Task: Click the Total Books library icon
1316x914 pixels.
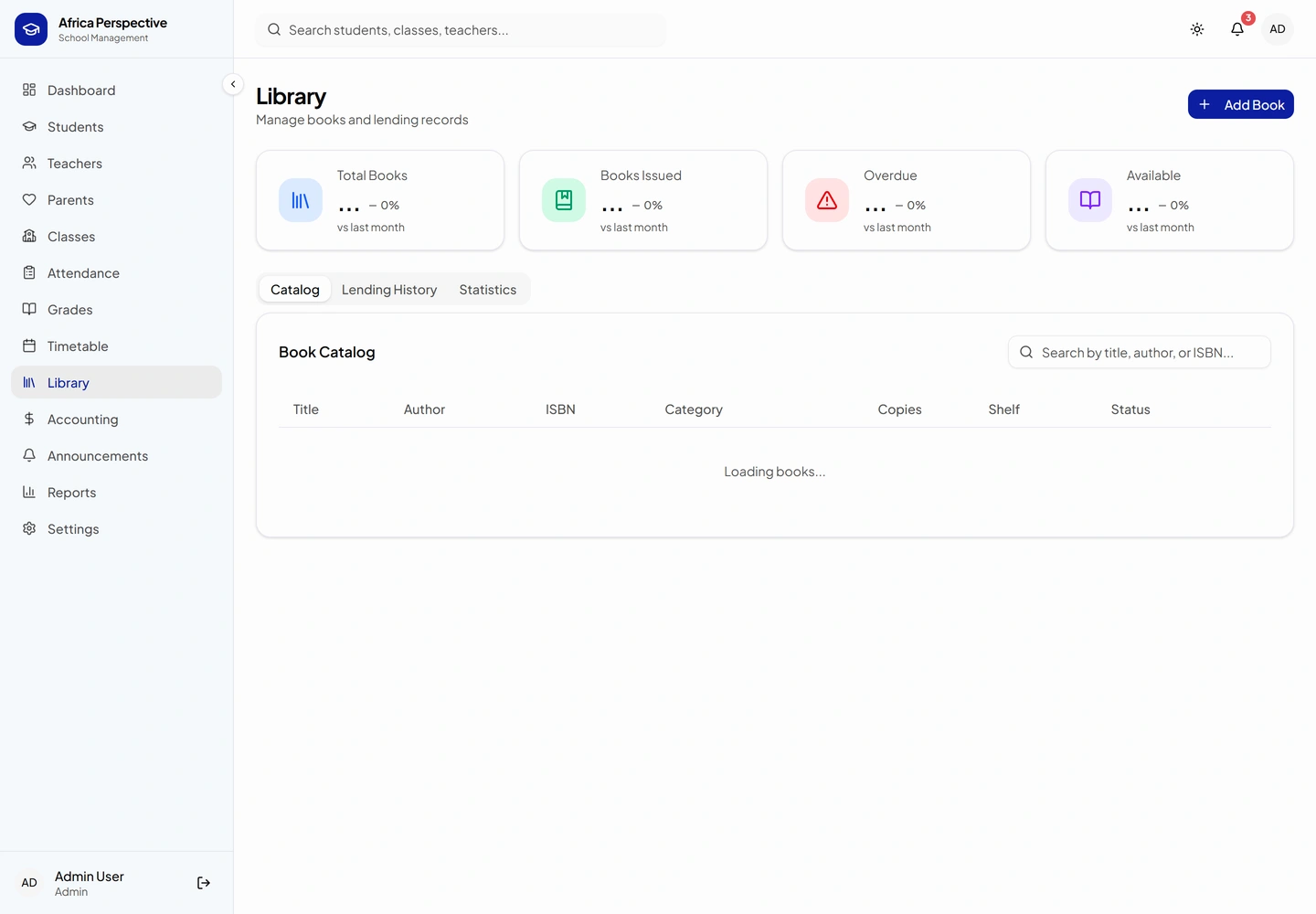Action: click(301, 200)
